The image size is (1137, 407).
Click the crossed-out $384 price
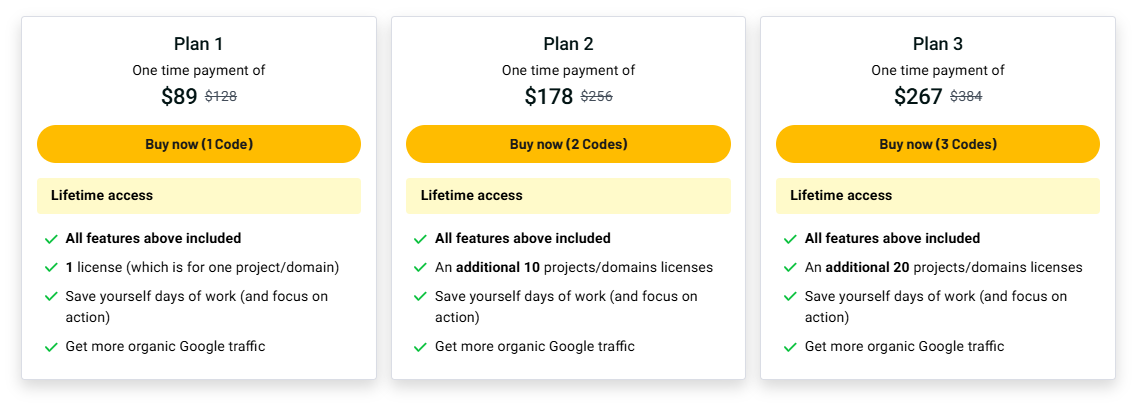(966, 97)
